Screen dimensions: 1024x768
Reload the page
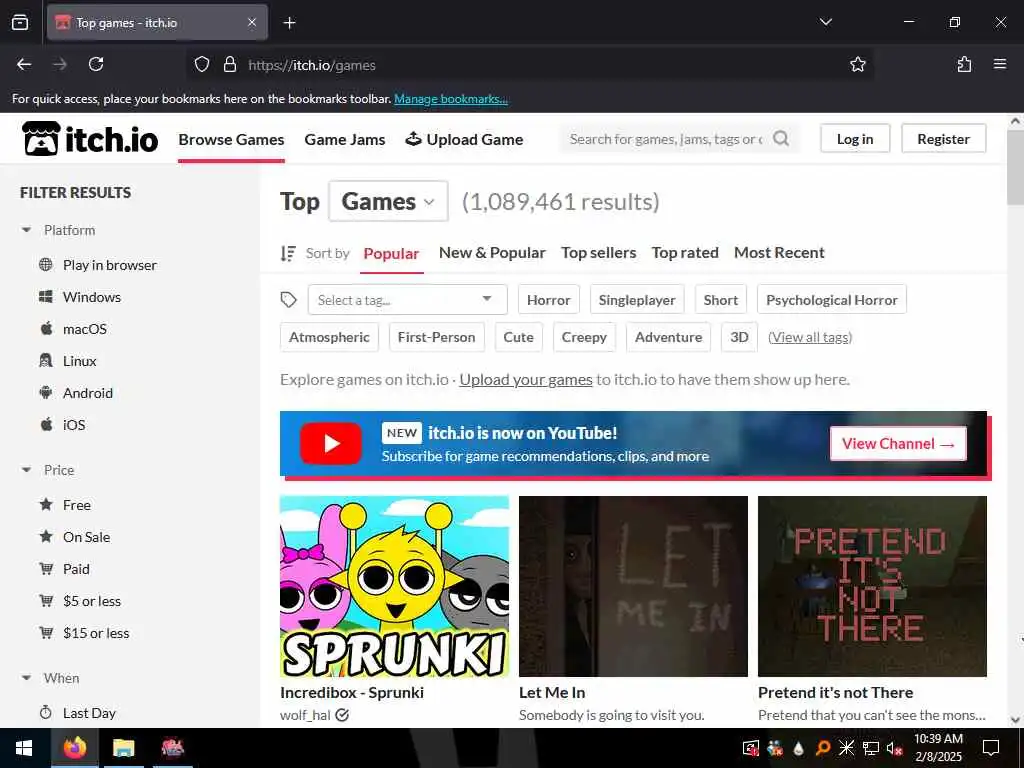[x=96, y=64]
